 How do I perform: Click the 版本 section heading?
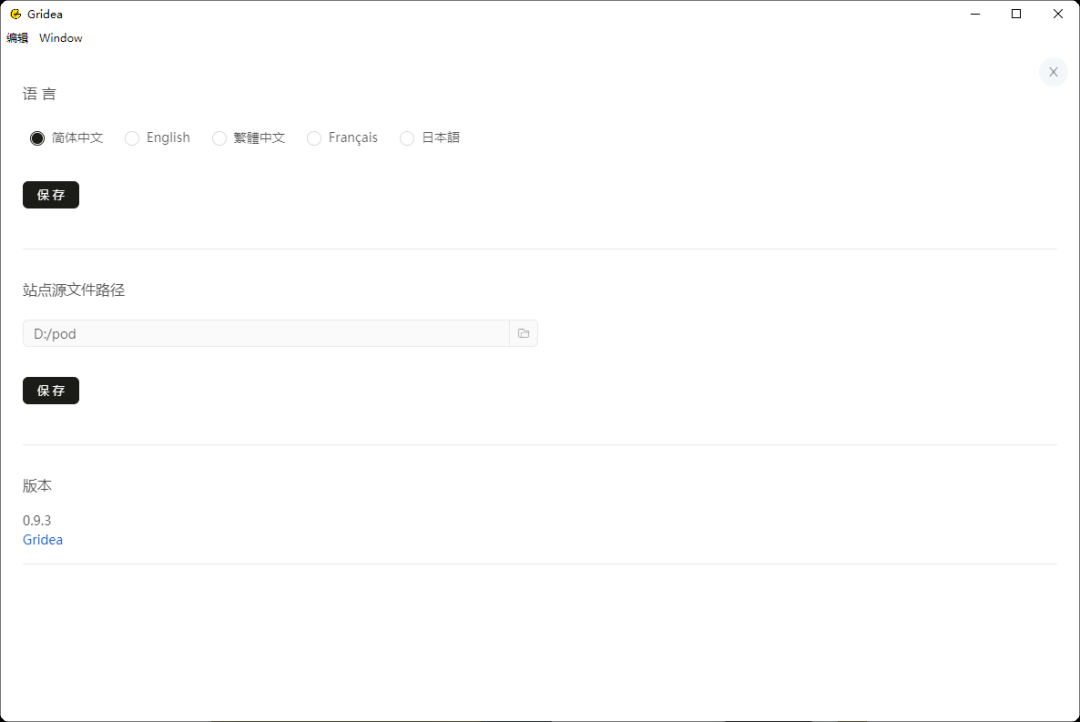coord(36,485)
